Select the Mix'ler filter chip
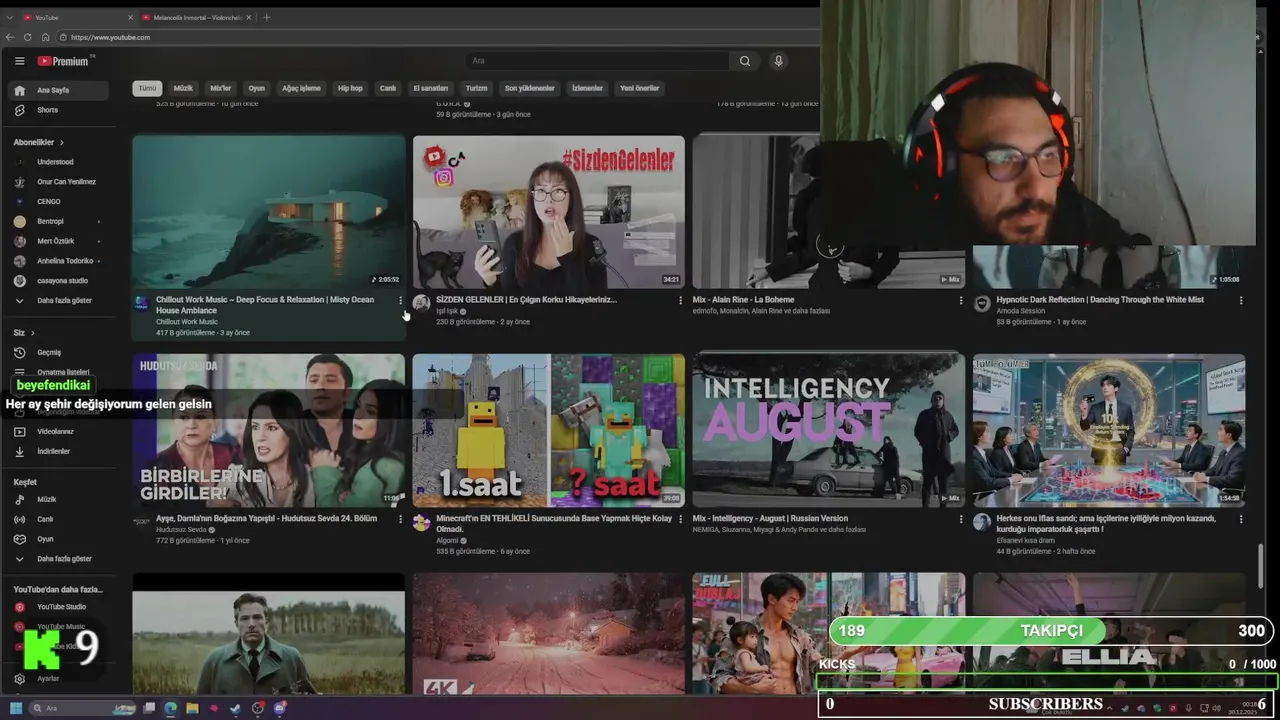This screenshot has height=720, width=1280. coord(220,88)
